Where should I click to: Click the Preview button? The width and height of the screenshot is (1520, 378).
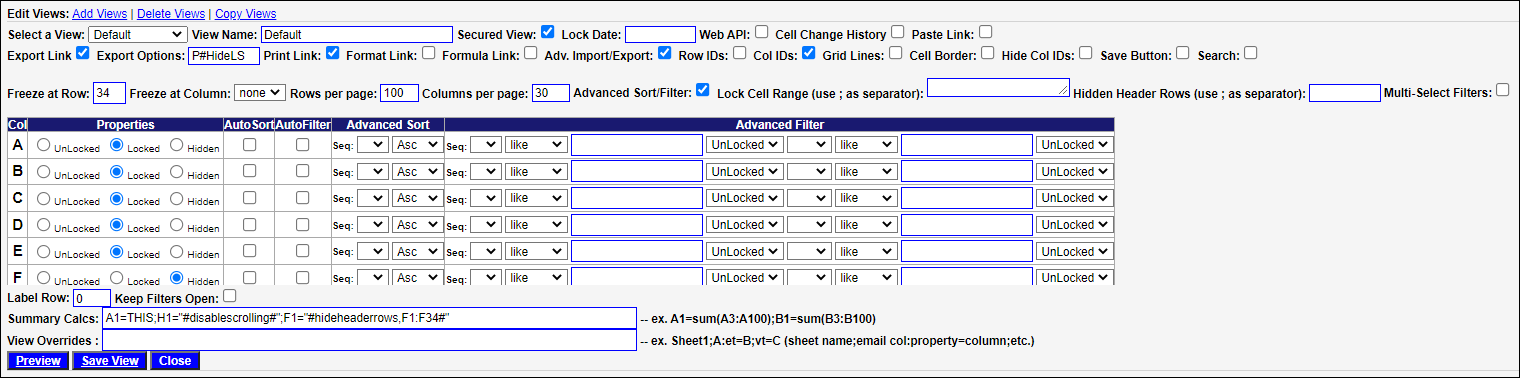click(x=38, y=361)
